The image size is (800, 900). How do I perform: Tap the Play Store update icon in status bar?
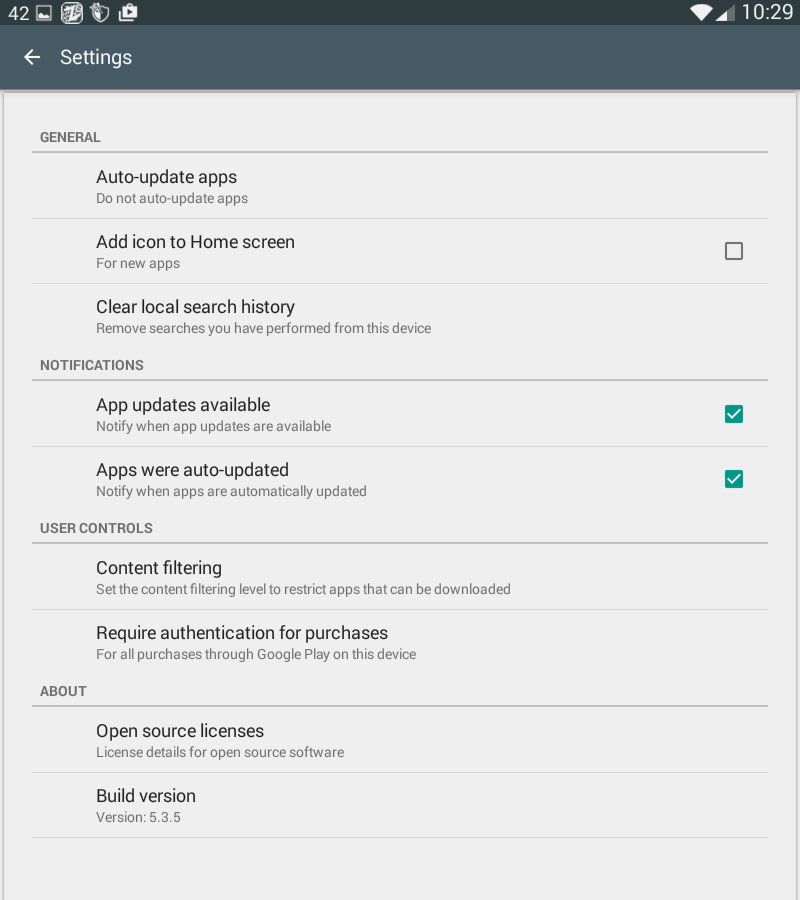point(127,13)
